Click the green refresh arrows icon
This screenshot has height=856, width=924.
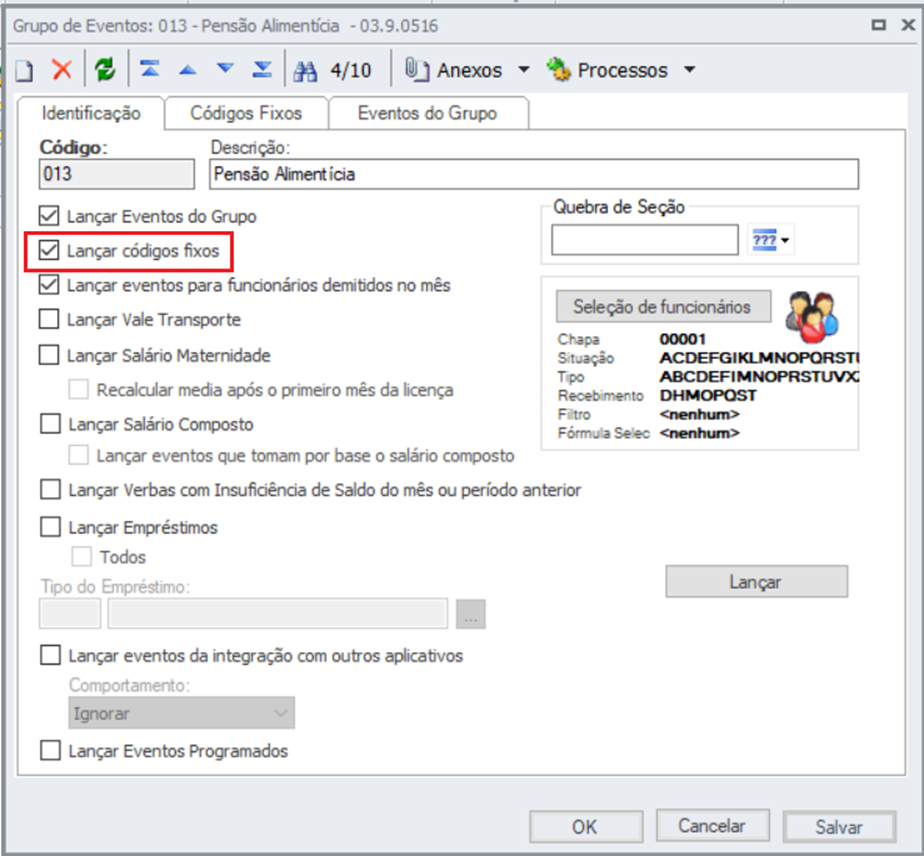pos(105,70)
